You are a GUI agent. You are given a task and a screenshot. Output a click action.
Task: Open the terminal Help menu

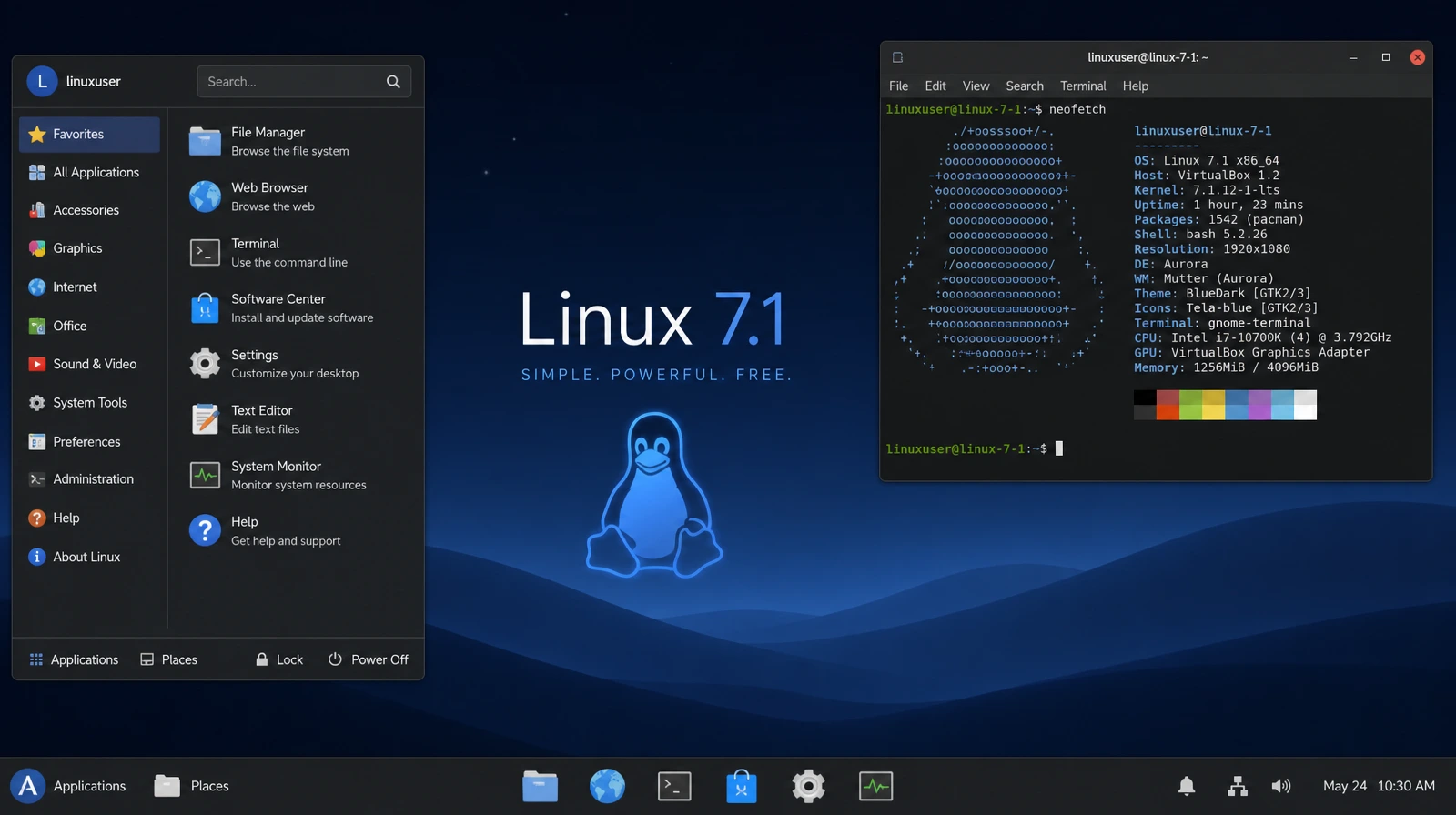(x=1136, y=86)
